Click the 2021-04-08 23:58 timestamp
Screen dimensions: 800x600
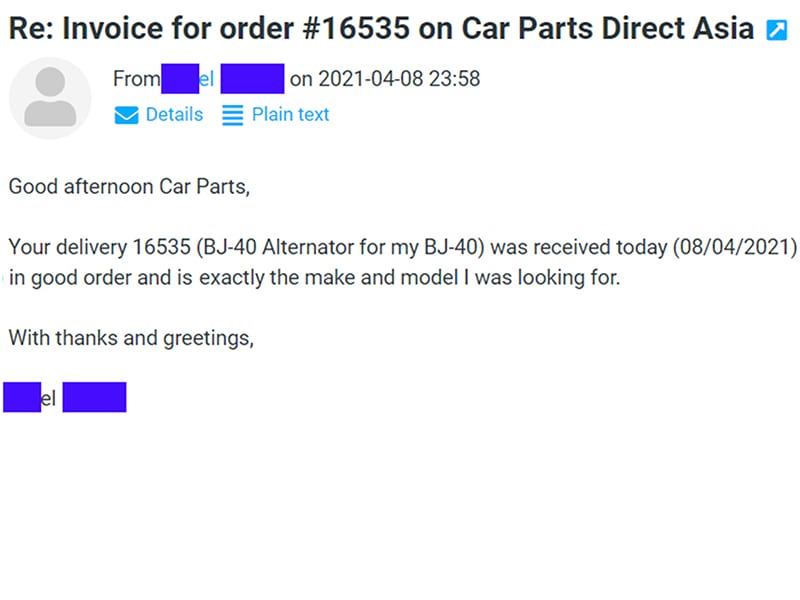(399, 79)
